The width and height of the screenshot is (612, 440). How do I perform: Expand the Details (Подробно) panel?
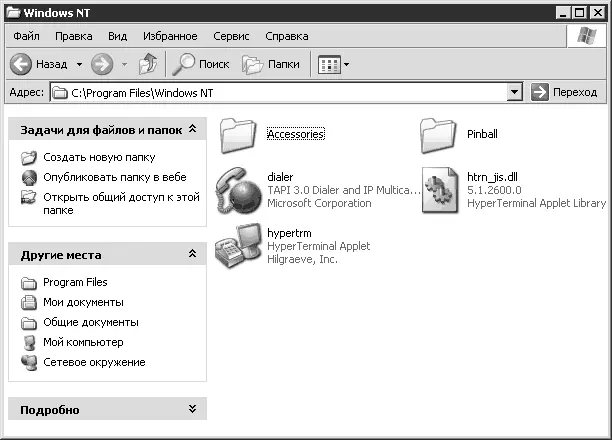point(192,409)
